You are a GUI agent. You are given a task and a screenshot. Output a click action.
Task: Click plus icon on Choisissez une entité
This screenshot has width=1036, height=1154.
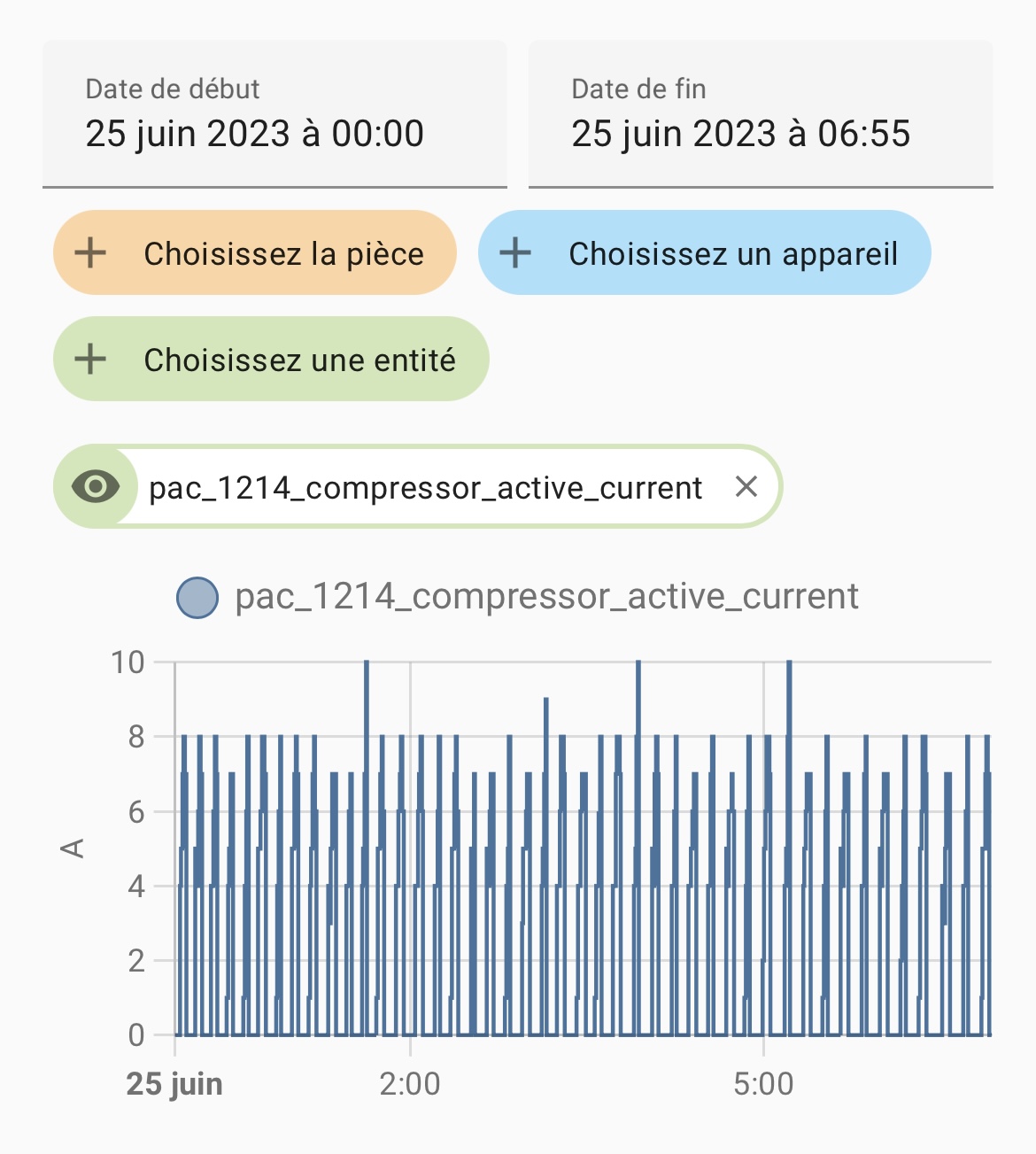[90, 359]
